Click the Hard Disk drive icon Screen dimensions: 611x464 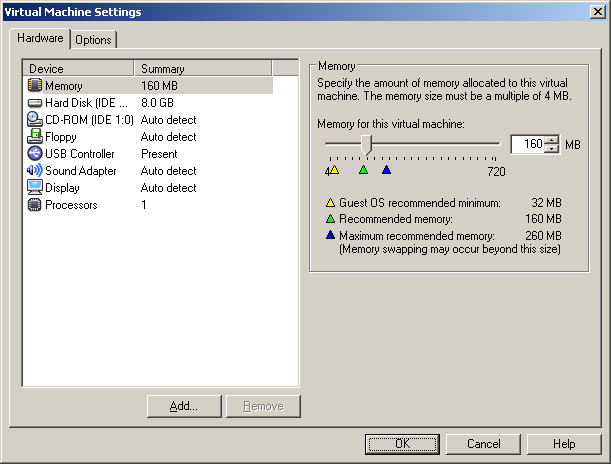pyautogui.click(x=35, y=103)
